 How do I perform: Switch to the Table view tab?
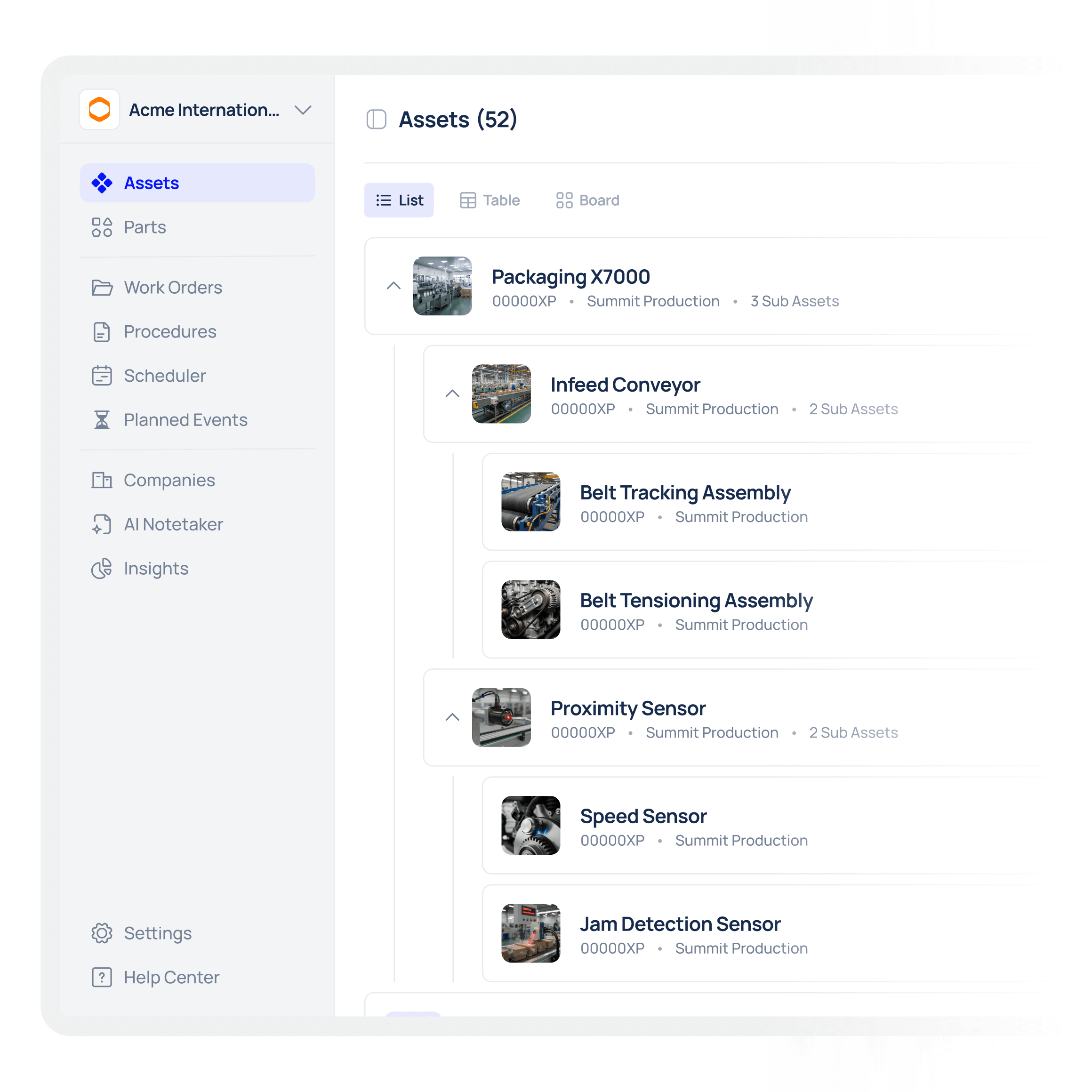[490, 200]
